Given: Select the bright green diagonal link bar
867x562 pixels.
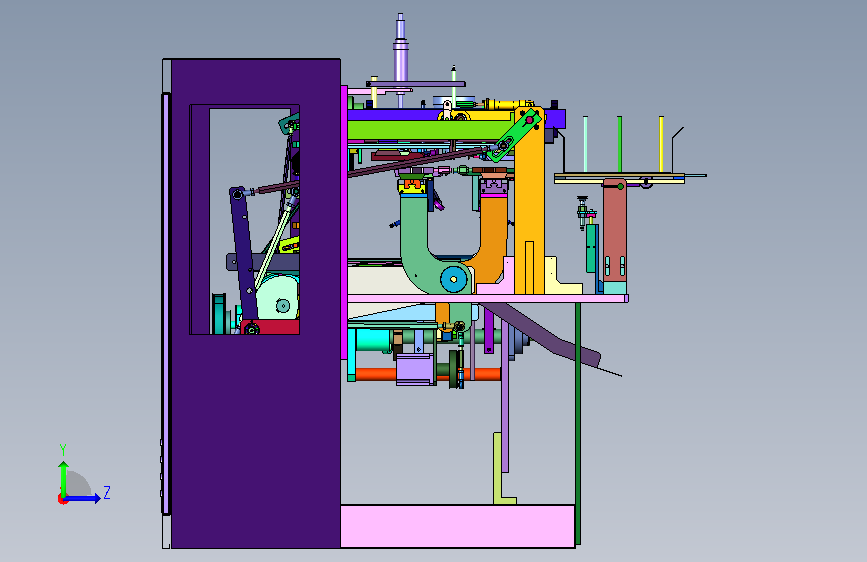Looking at the screenshot, I should point(515,136).
